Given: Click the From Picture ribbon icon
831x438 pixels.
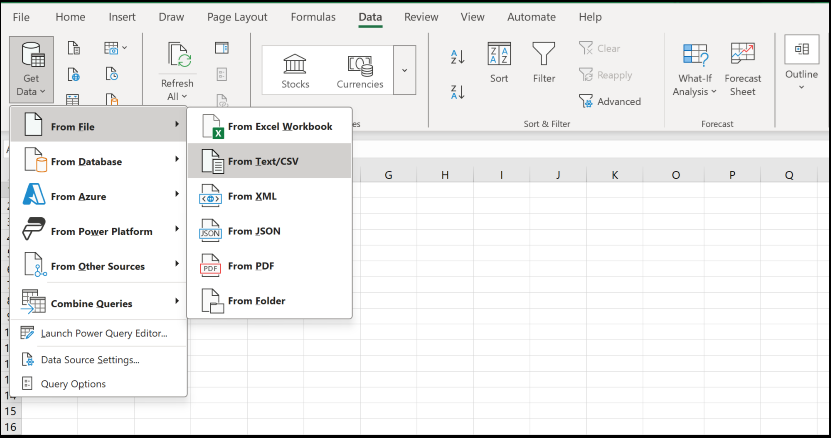Looking at the screenshot, I should pyautogui.click(x=111, y=48).
